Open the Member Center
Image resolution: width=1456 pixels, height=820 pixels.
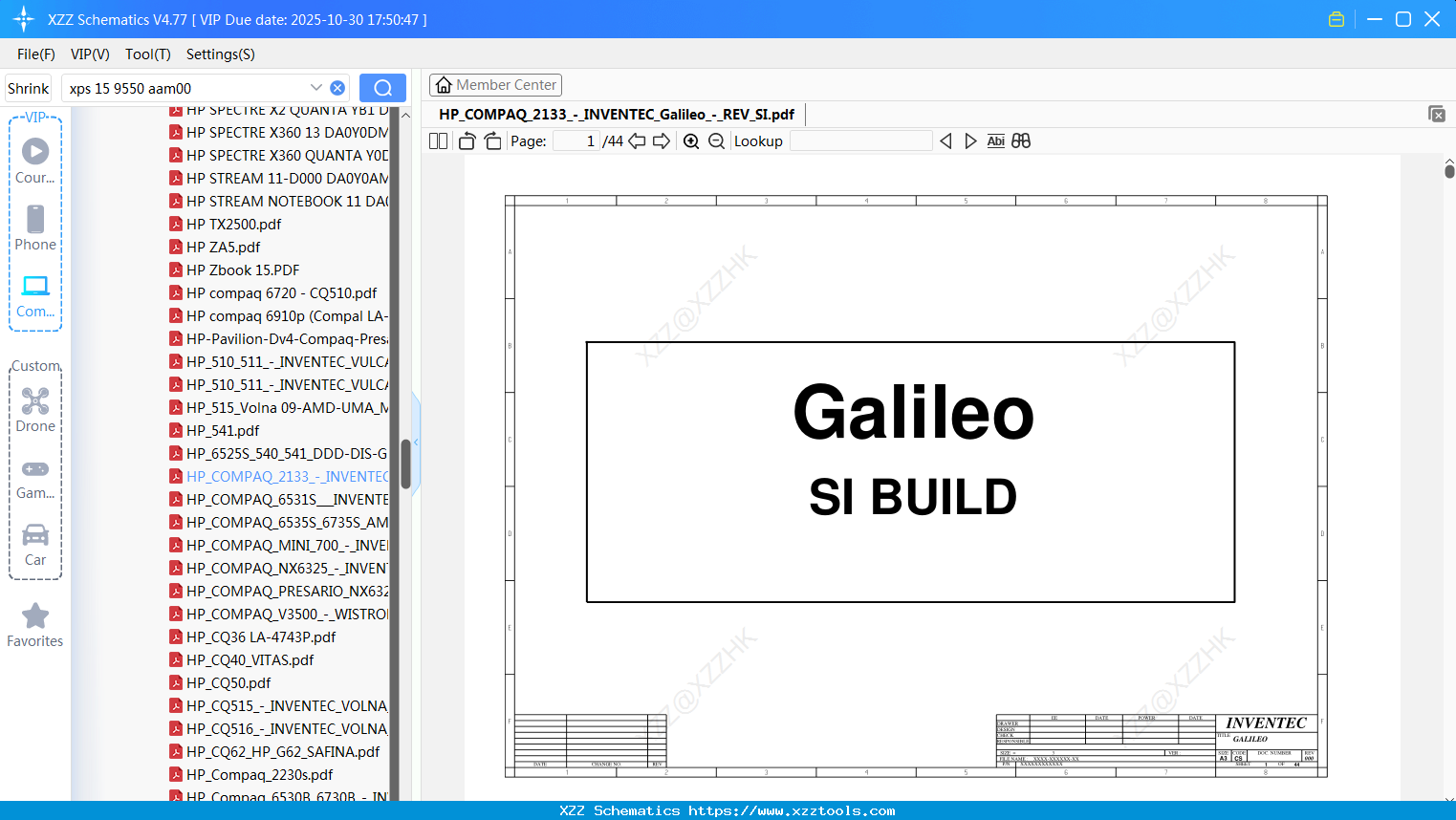pyautogui.click(x=495, y=85)
